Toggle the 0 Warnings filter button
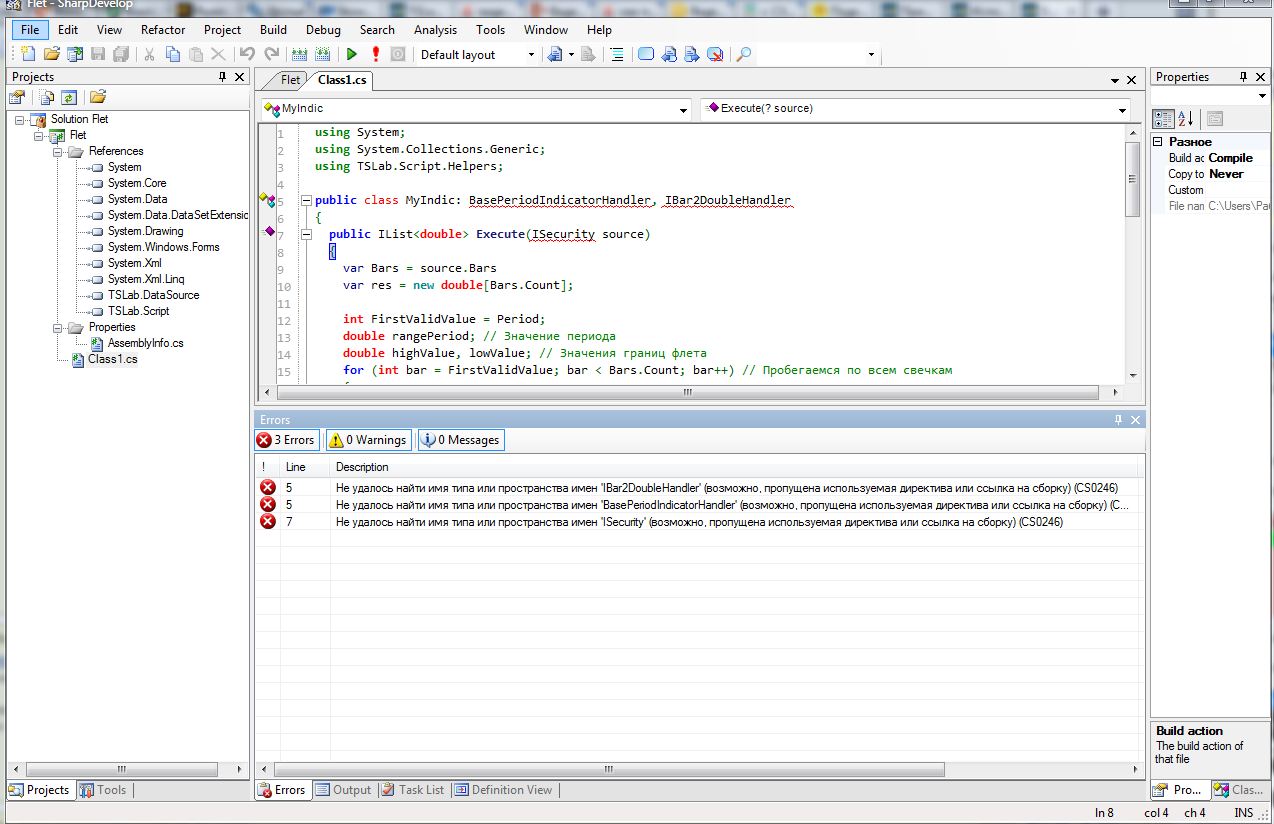This screenshot has height=824, width=1274. point(367,440)
